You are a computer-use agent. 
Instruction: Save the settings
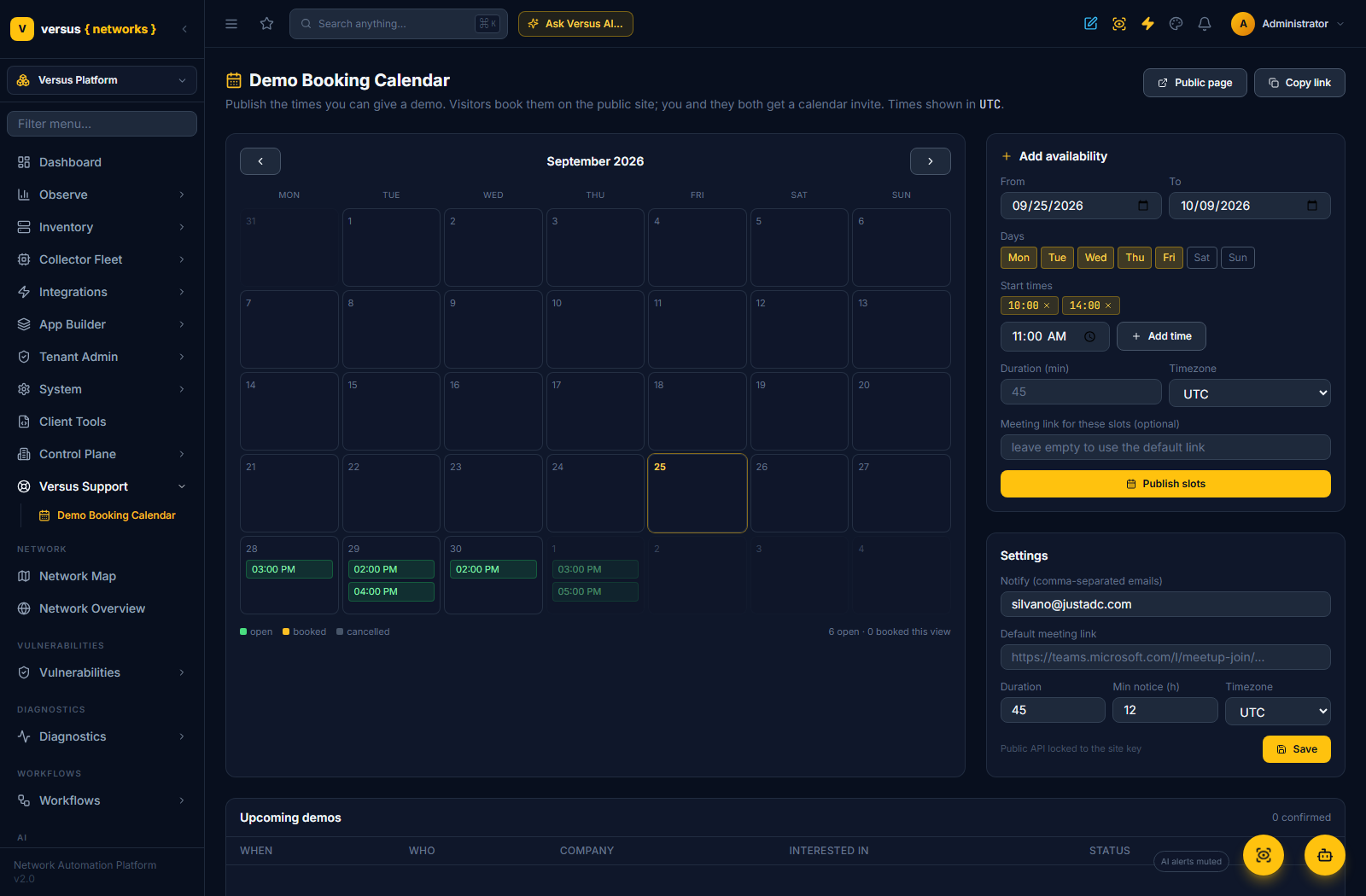pyautogui.click(x=1297, y=749)
